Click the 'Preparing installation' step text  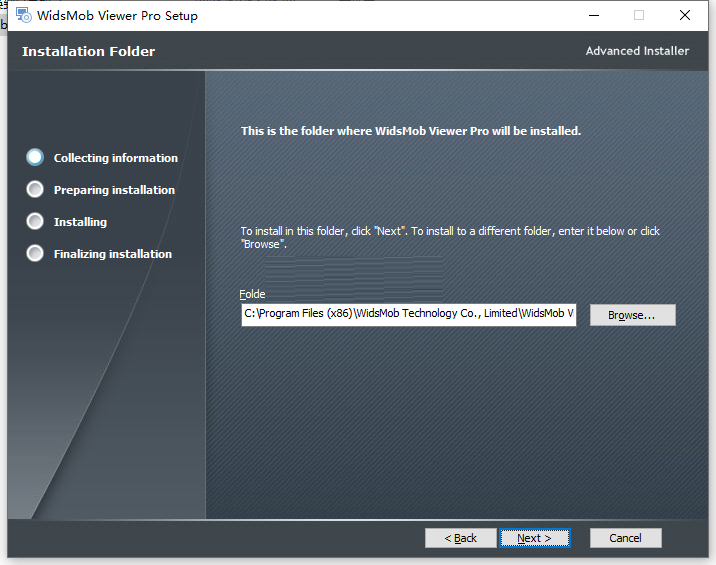tap(114, 190)
